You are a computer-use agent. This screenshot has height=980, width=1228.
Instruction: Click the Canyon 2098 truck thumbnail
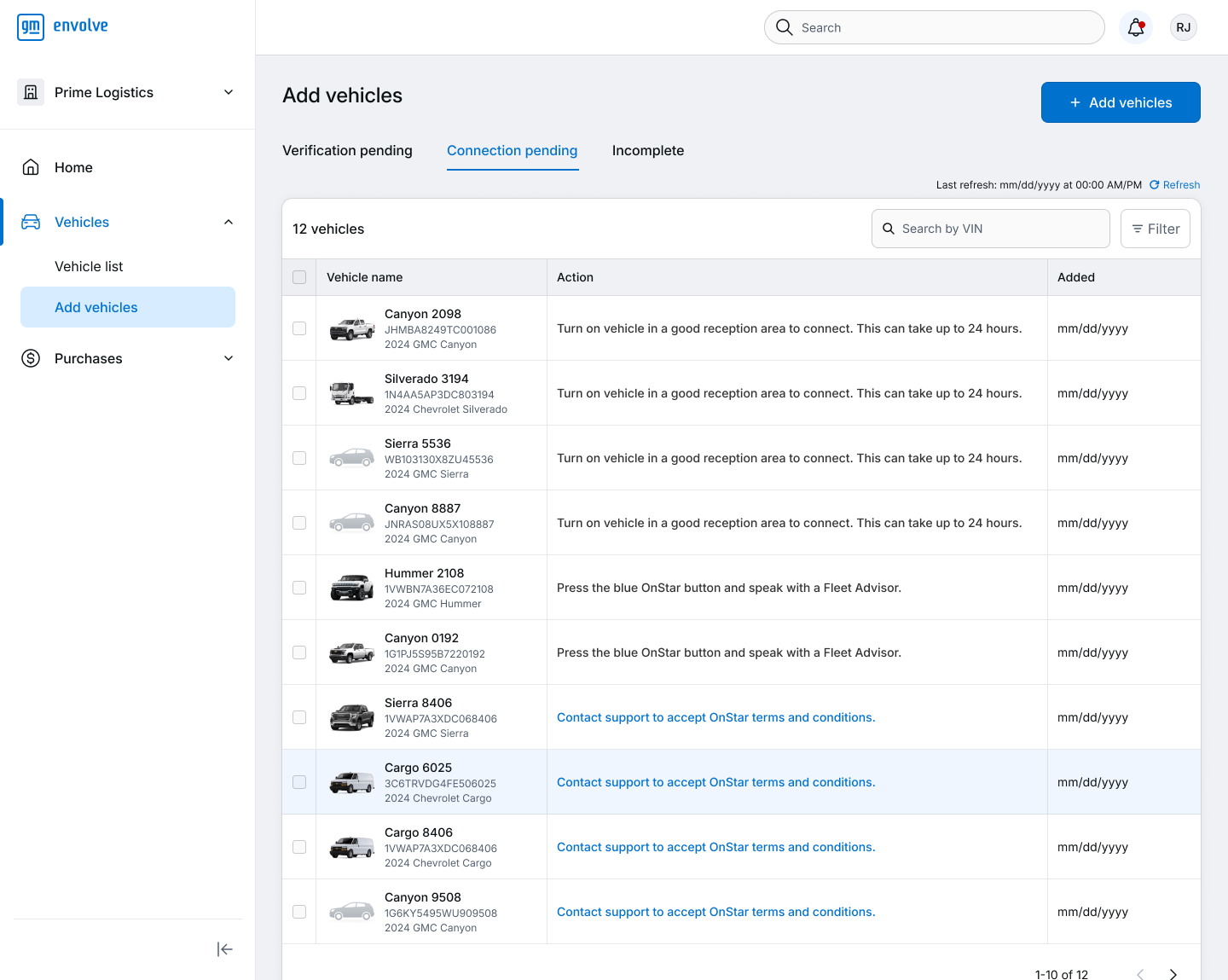point(352,328)
